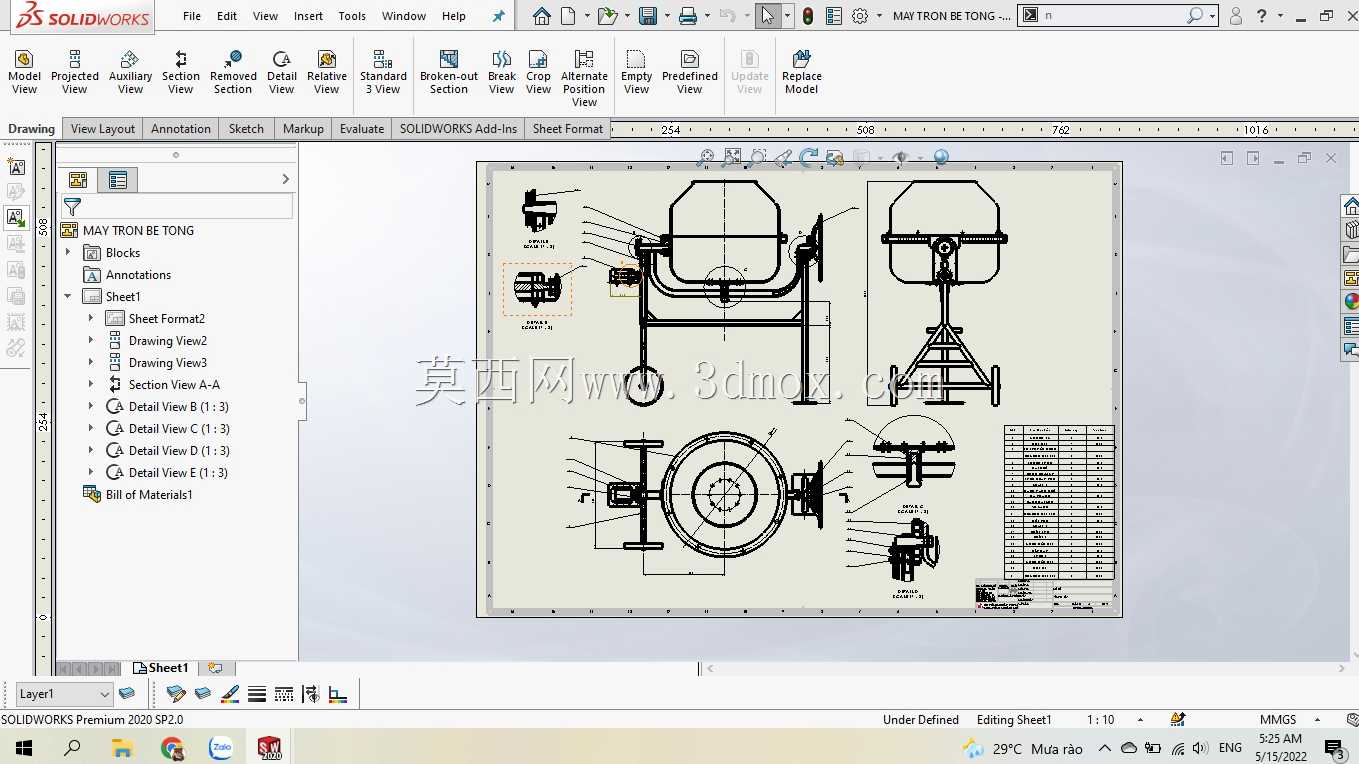Apply the Break View tool

point(502,72)
